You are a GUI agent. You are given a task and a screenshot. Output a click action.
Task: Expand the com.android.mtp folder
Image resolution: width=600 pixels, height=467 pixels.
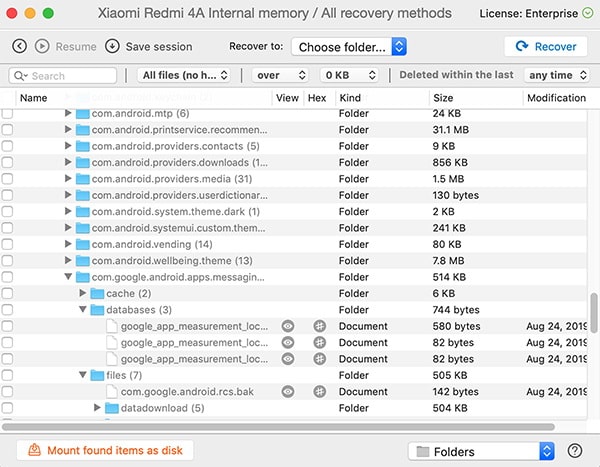tap(68, 113)
